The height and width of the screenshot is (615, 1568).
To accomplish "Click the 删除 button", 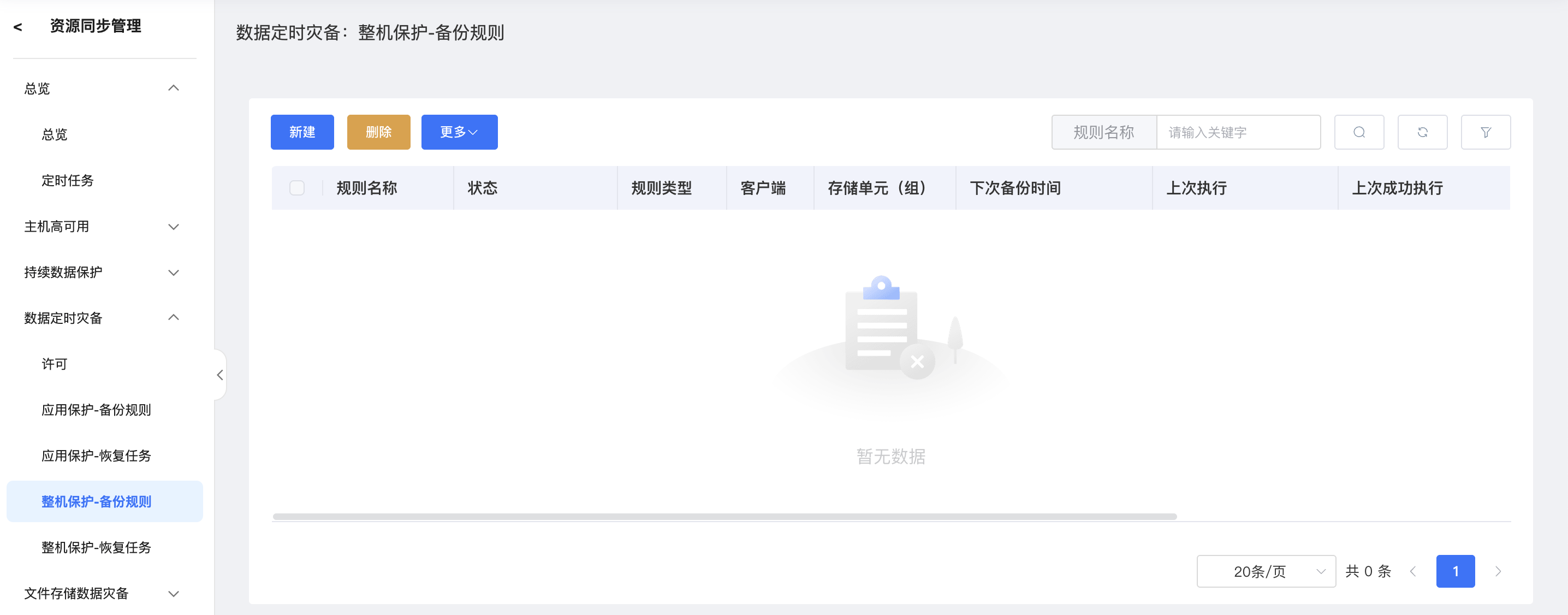I will click(x=378, y=132).
